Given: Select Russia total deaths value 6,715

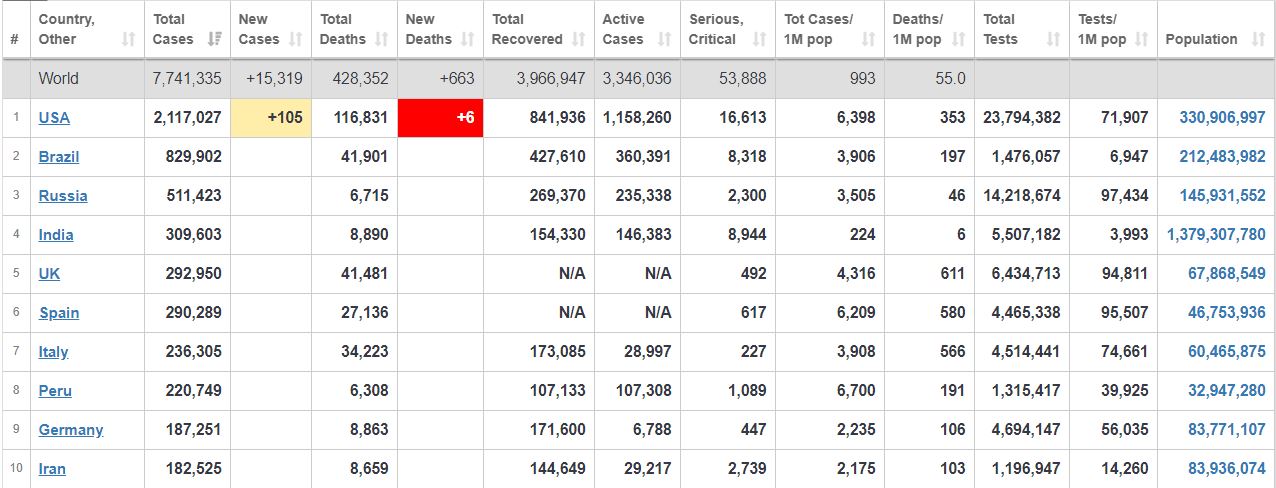Looking at the screenshot, I should pyautogui.click(x=368, y=195).
